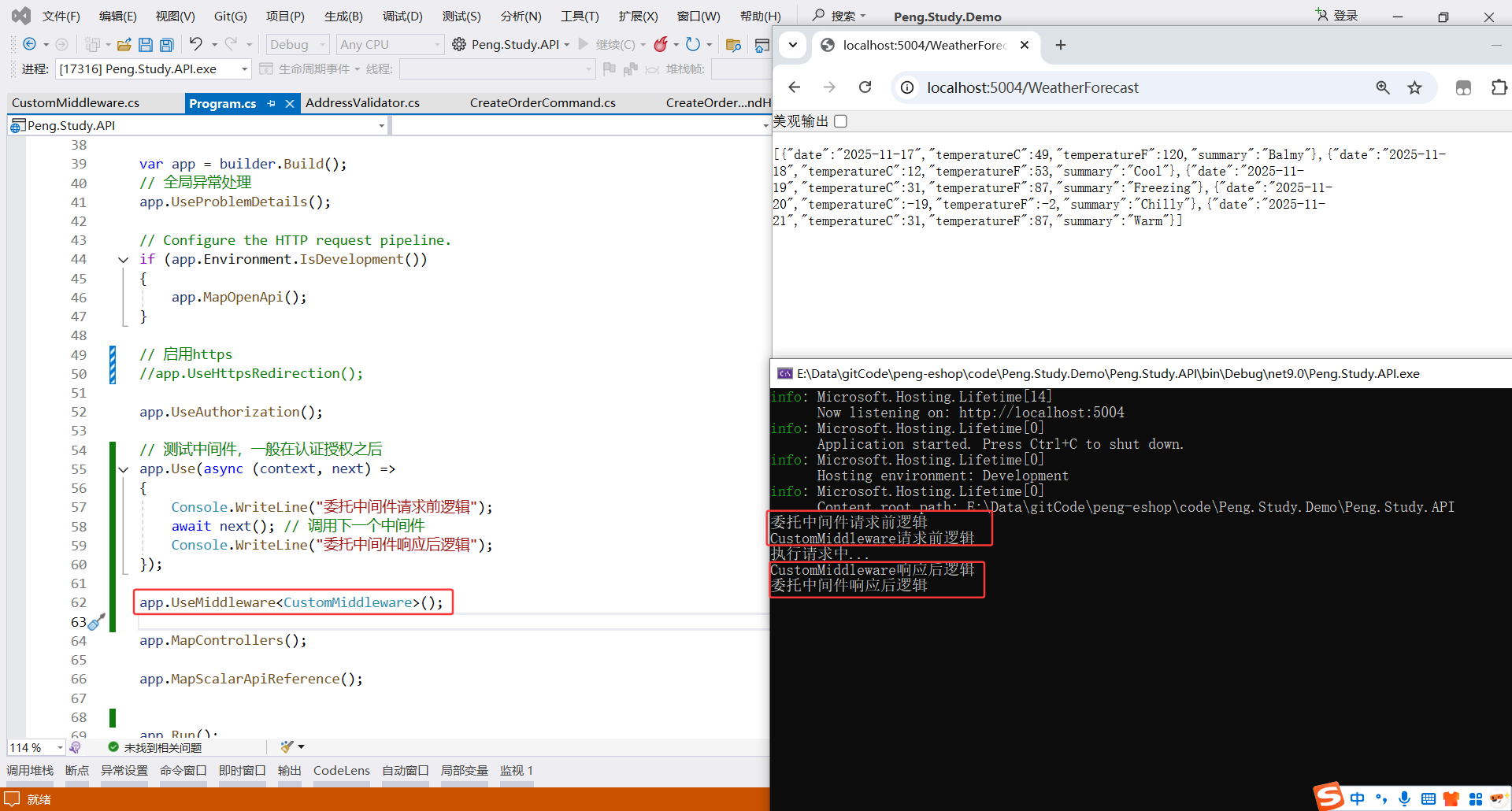Image resolution: width=1512 pixels, height=811 pixels.
Task: Open the 搜索 search box in title bar
Action: pos(839,16)
